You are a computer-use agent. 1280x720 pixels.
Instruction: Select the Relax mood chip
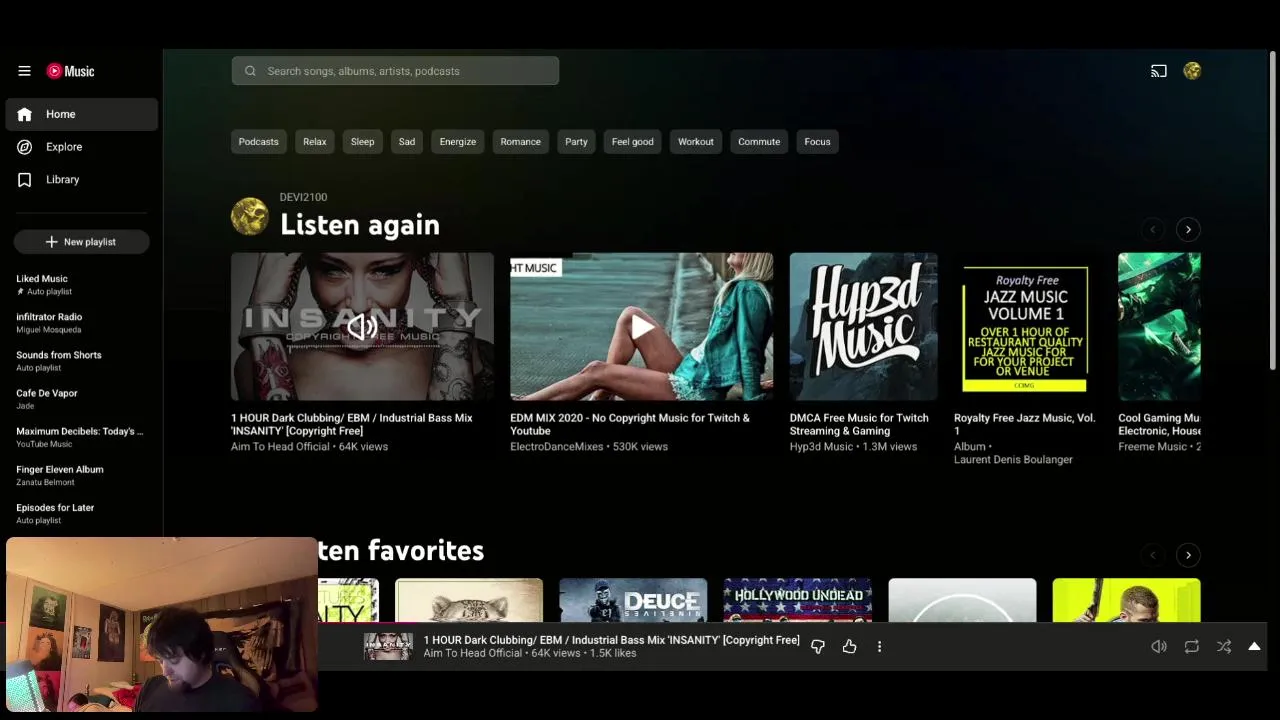point(314,141)
